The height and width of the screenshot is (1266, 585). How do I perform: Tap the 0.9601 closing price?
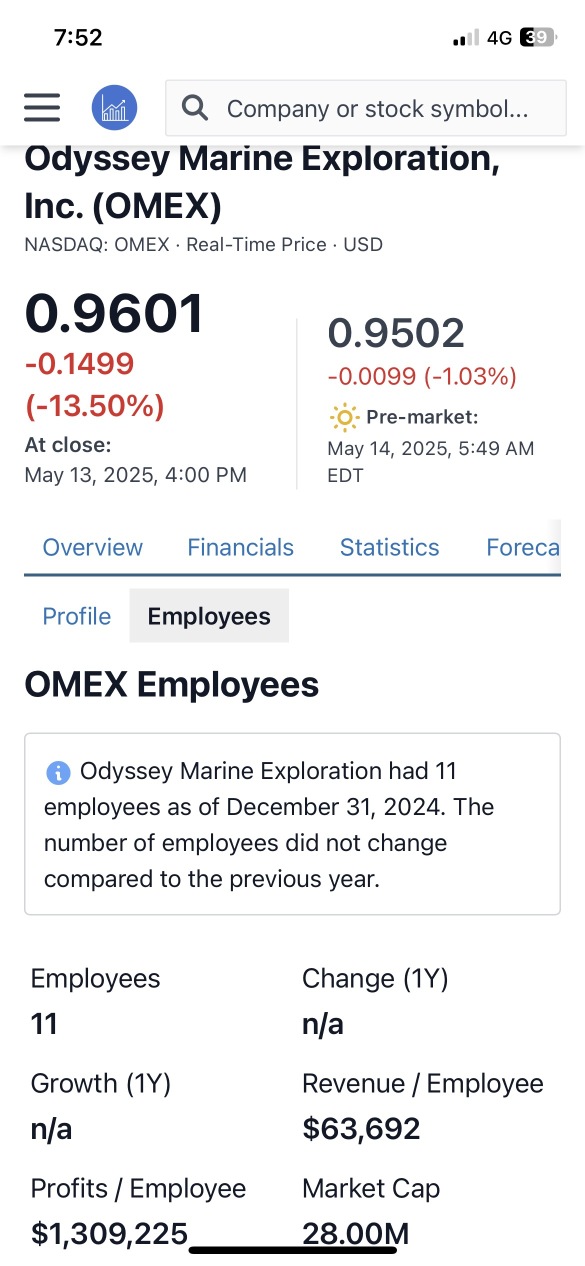[114, 313]
